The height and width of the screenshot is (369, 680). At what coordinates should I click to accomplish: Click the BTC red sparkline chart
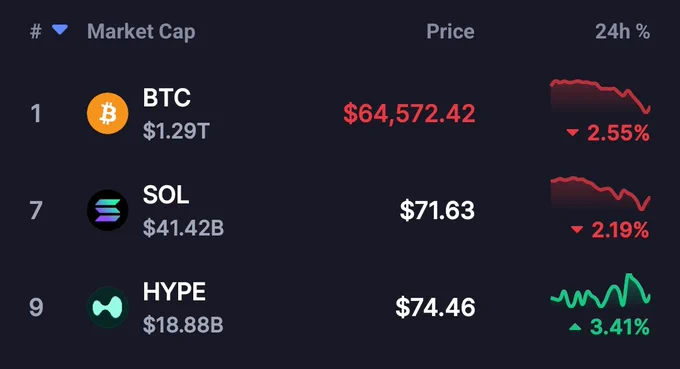[x=601, y=96]
